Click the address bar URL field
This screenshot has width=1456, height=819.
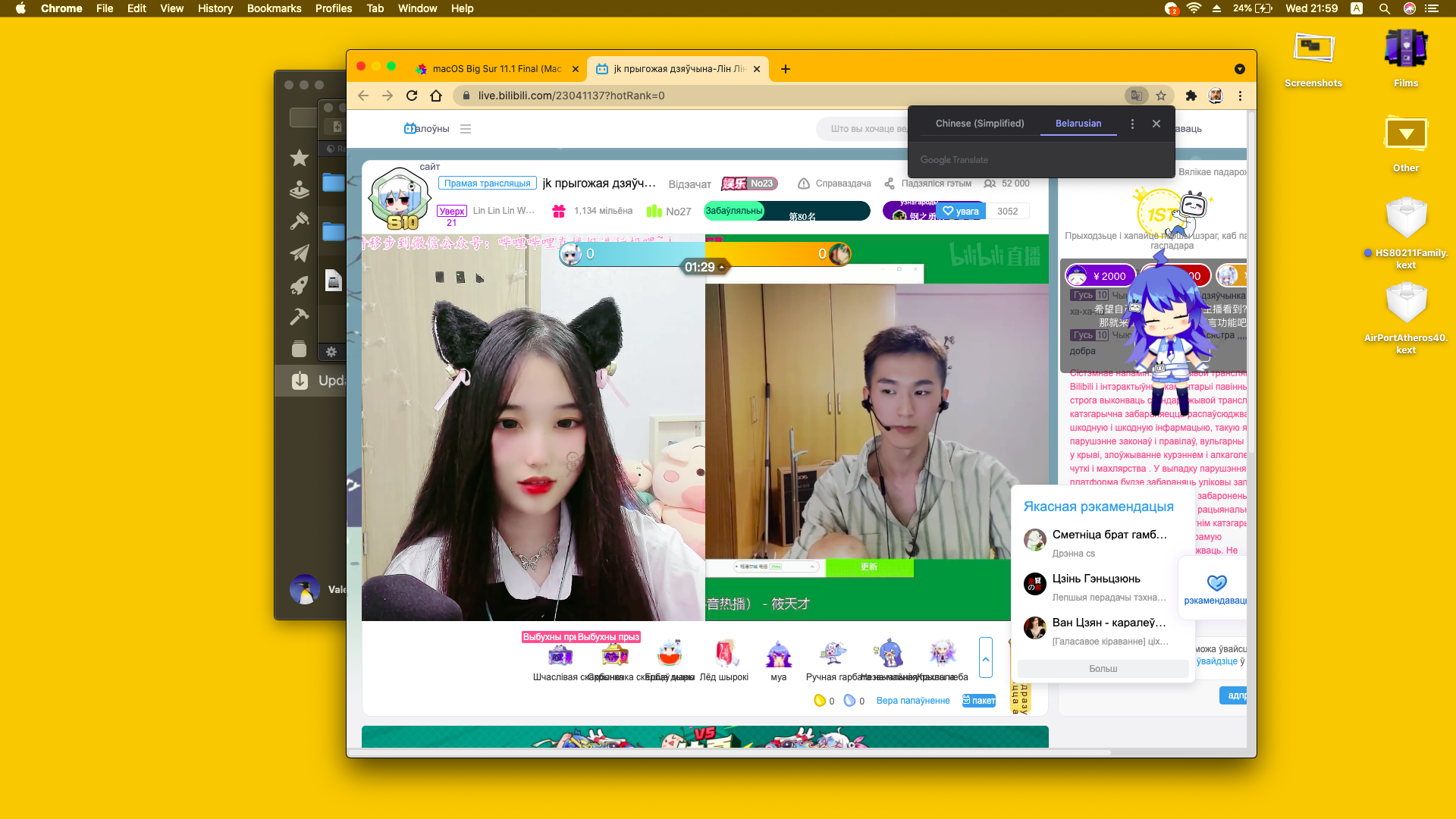789,96
